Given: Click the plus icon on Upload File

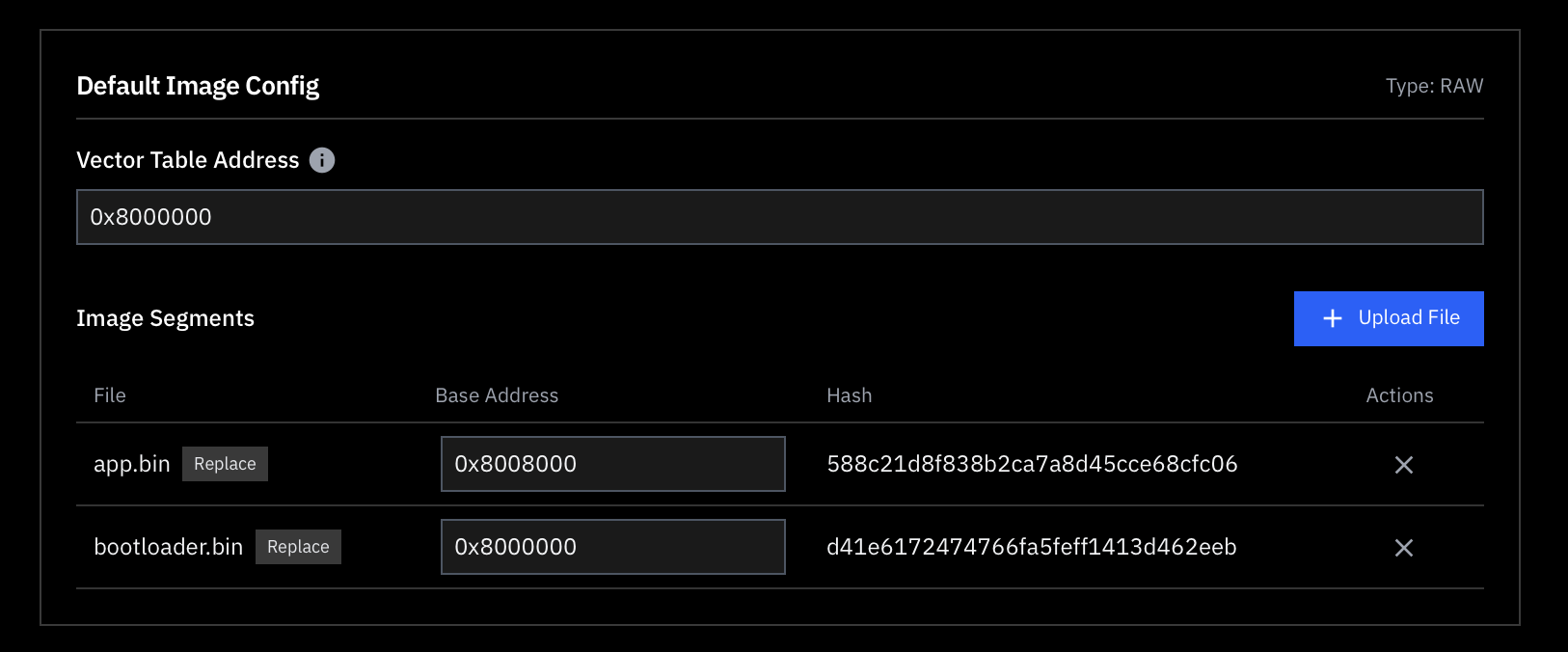Looking at the screenshot, I should pyautogui.click(x=1333, y=318).
